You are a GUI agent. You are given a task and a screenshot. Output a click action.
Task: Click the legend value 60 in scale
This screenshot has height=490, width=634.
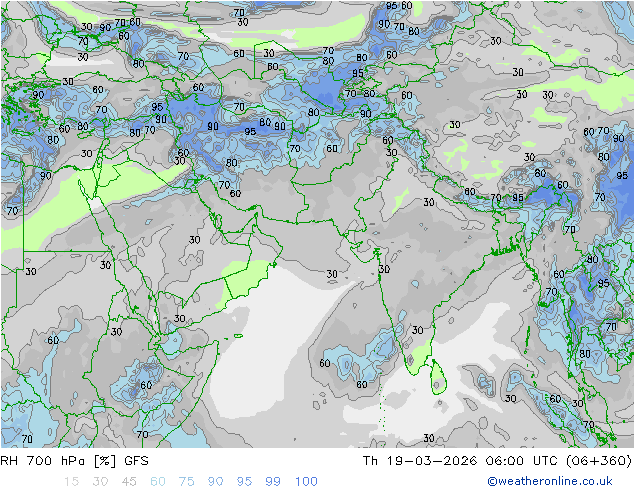click(158, 482)
